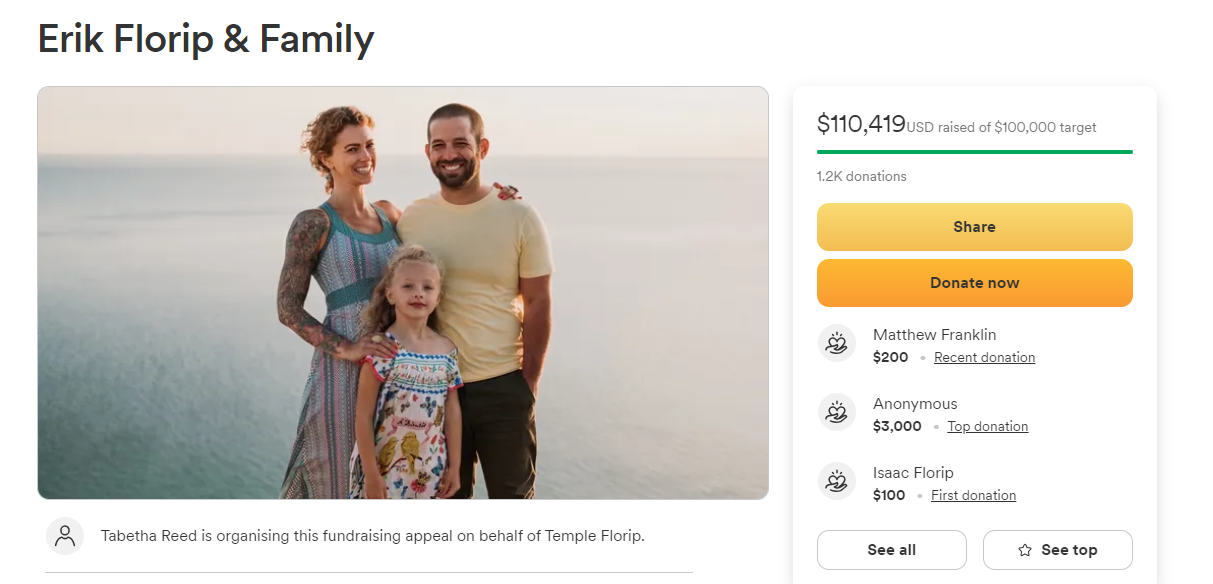Click the Anonymous donor name
This screenshot has height=584, width=1213.
click(x=915, y=404)
